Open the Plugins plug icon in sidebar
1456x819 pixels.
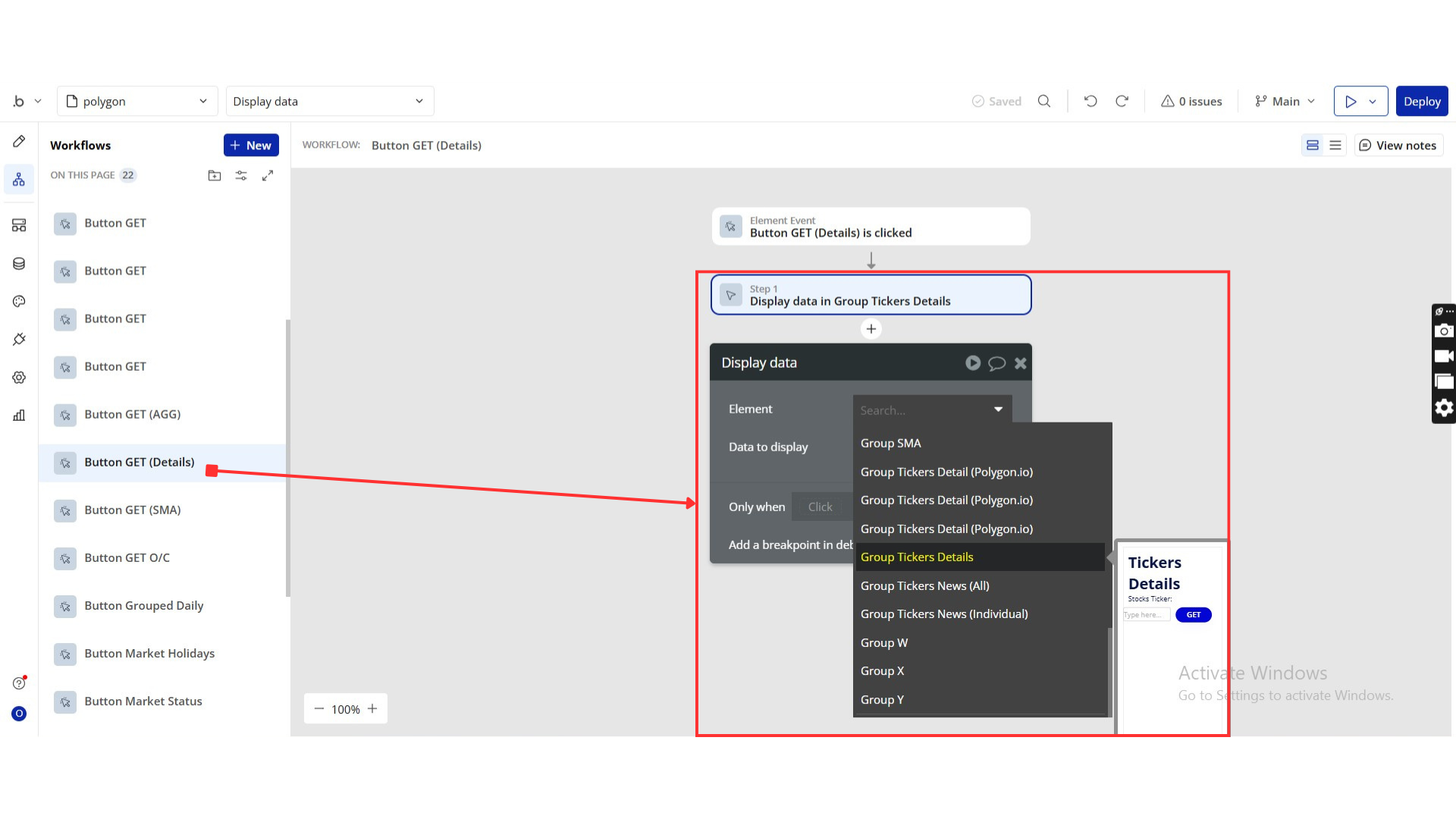19,339
